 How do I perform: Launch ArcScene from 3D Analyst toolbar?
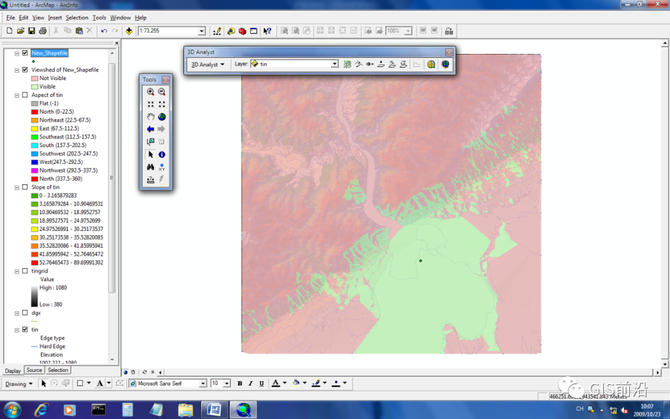[x=431, y=64]
